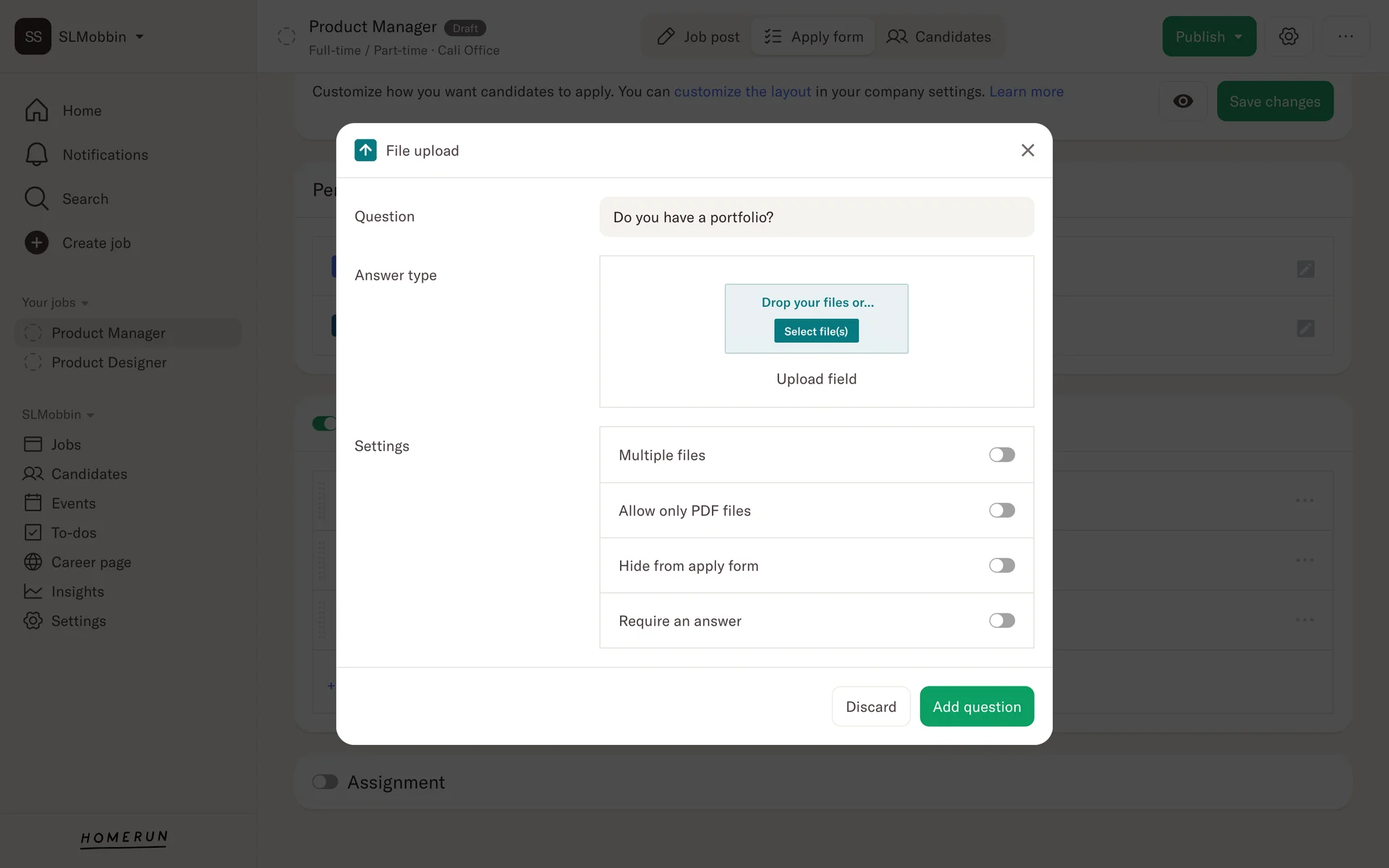Click the Home icon in sidebar

tap(36, 111)
